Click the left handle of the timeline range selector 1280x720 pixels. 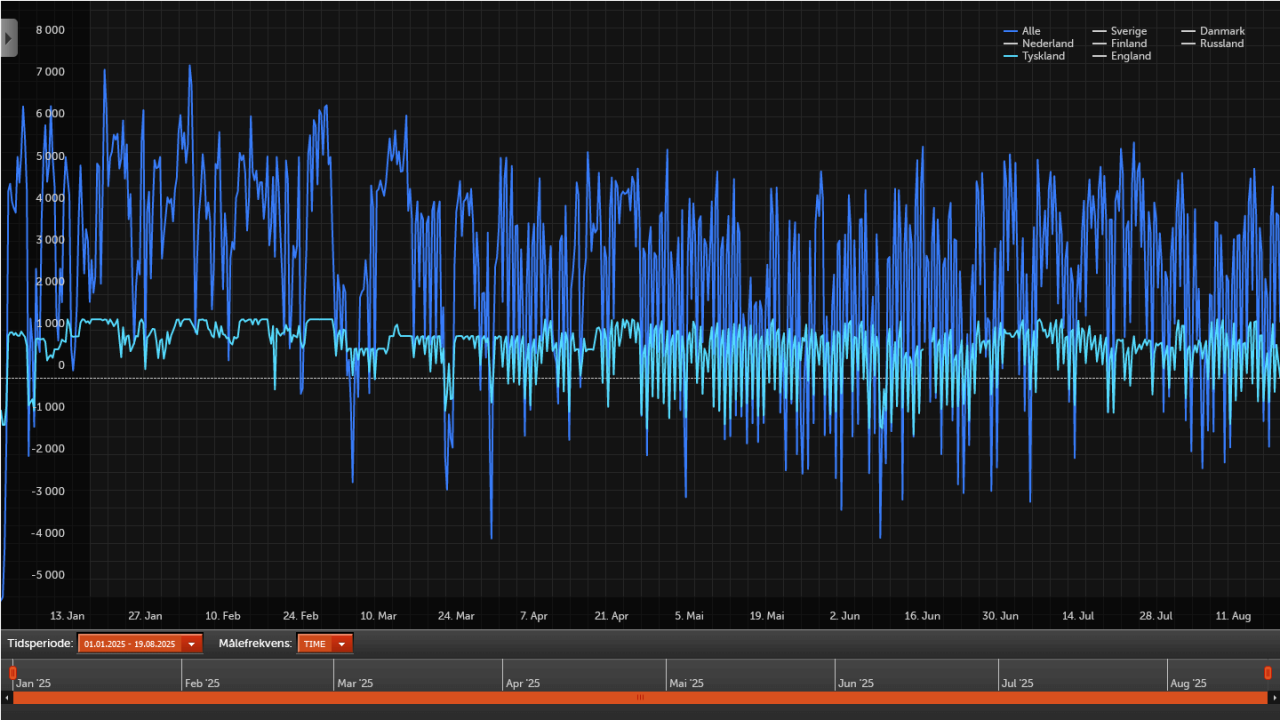coord(13,673)
